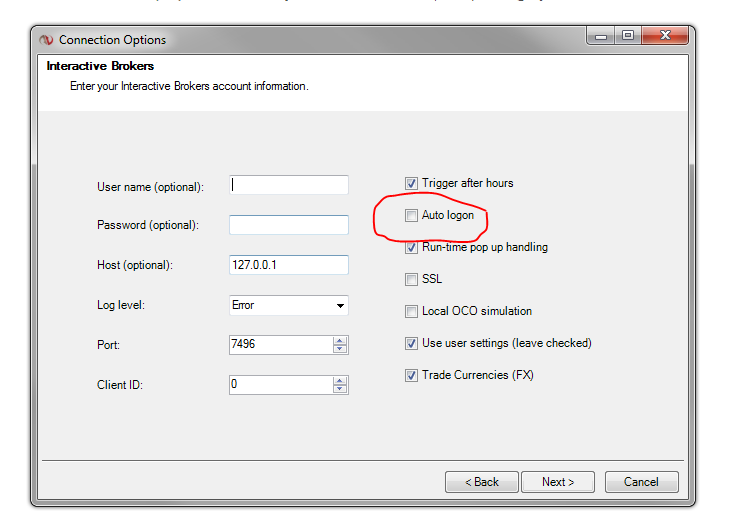
Task: Click the User name input field
Action: pyautogui.click(x=289, y=185)
